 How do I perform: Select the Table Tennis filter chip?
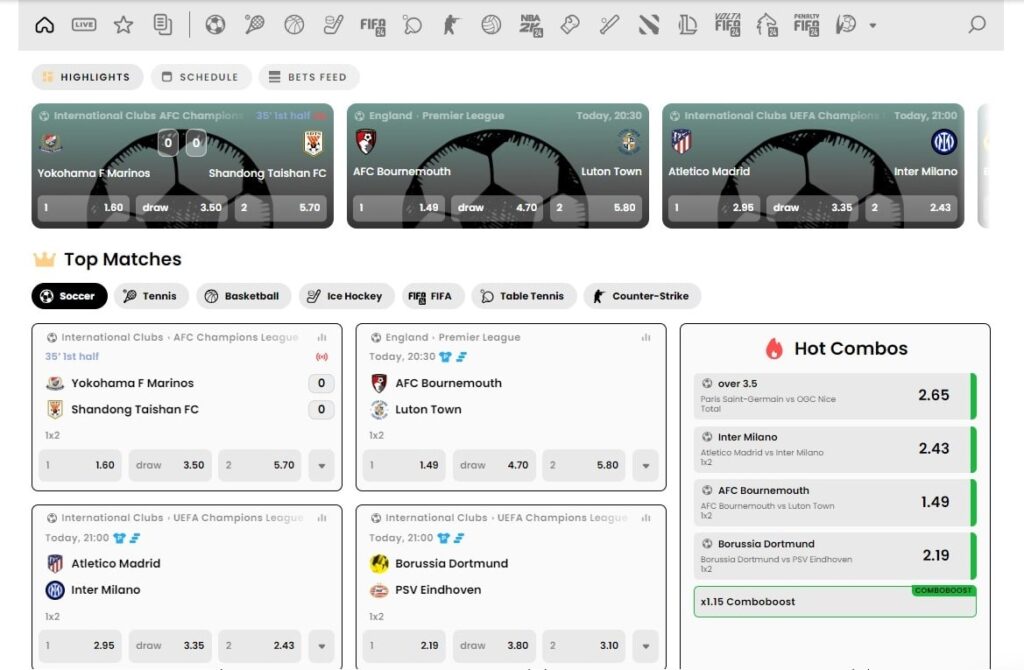tap(524, 296)
